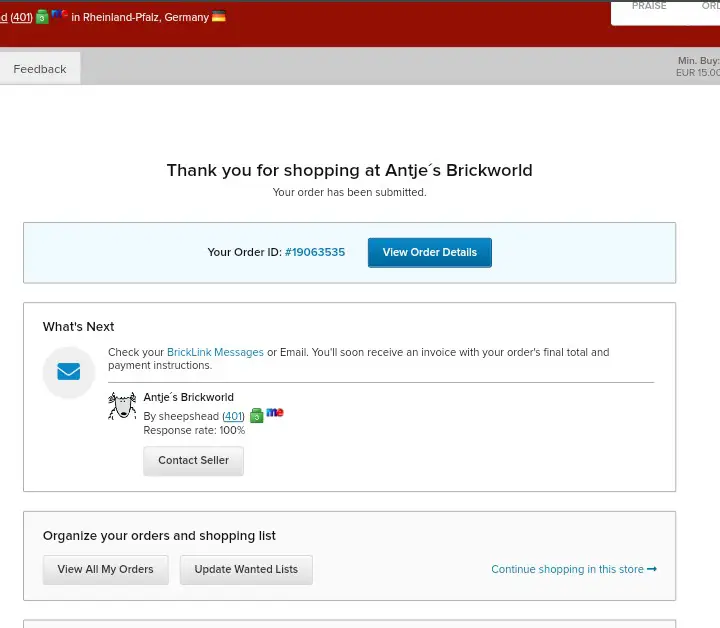Click the 'me' icon in red header
This screenshot has width=720, height=628.
[x=60, y=14]
